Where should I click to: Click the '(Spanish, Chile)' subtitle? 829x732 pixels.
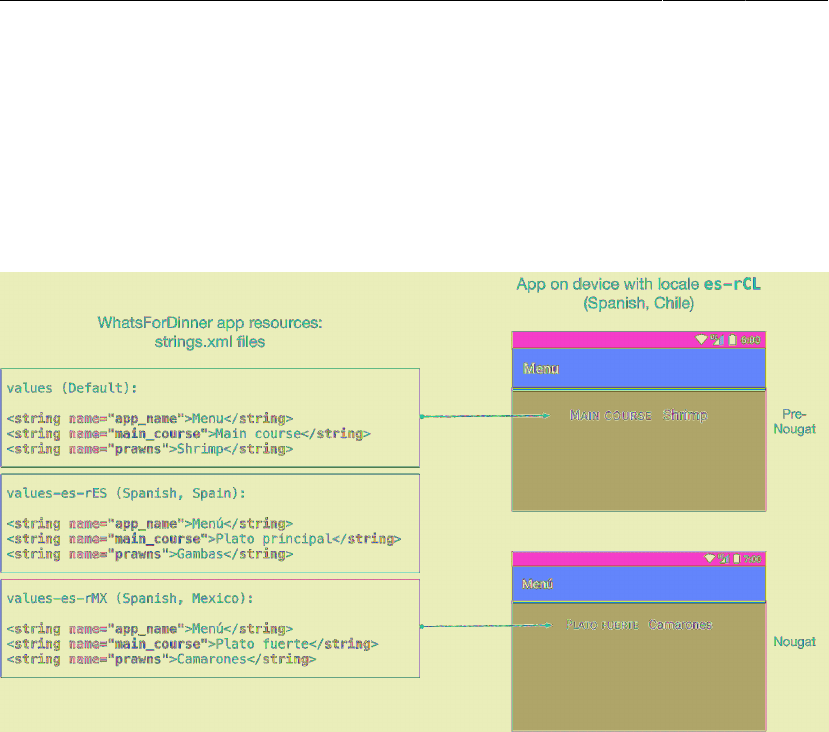[639, 303]
